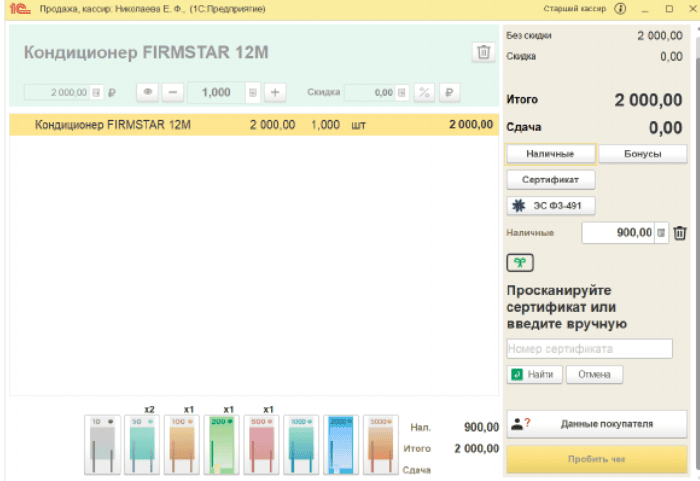
Task: Click the Старший кассир label in the title bar
Action: 575,8
